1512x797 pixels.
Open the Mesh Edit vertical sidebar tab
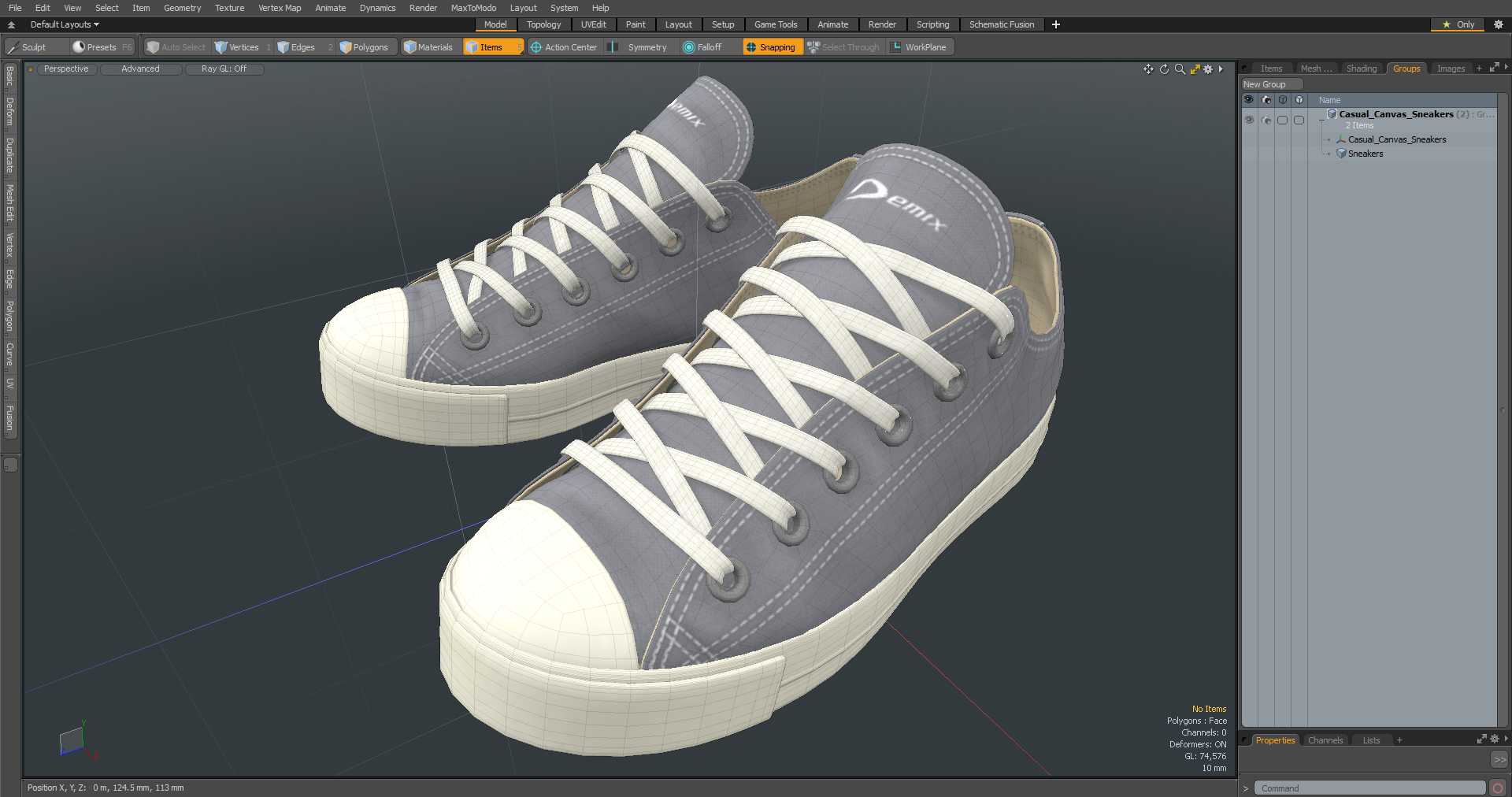[x=9, y=203]
